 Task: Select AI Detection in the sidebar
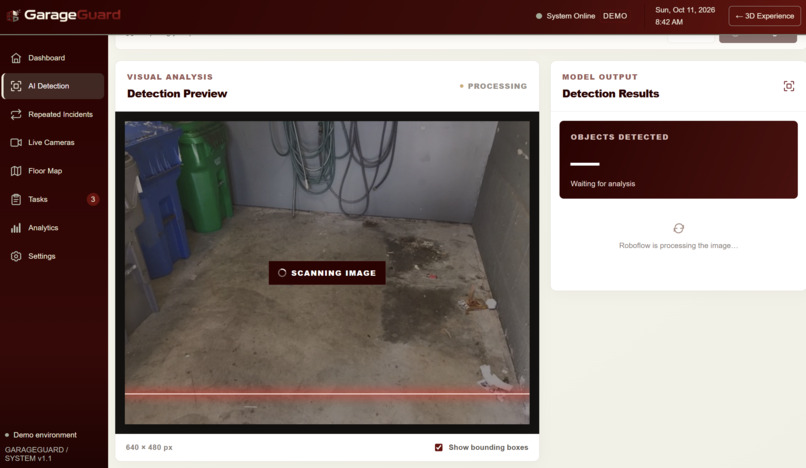click(53, 86)
